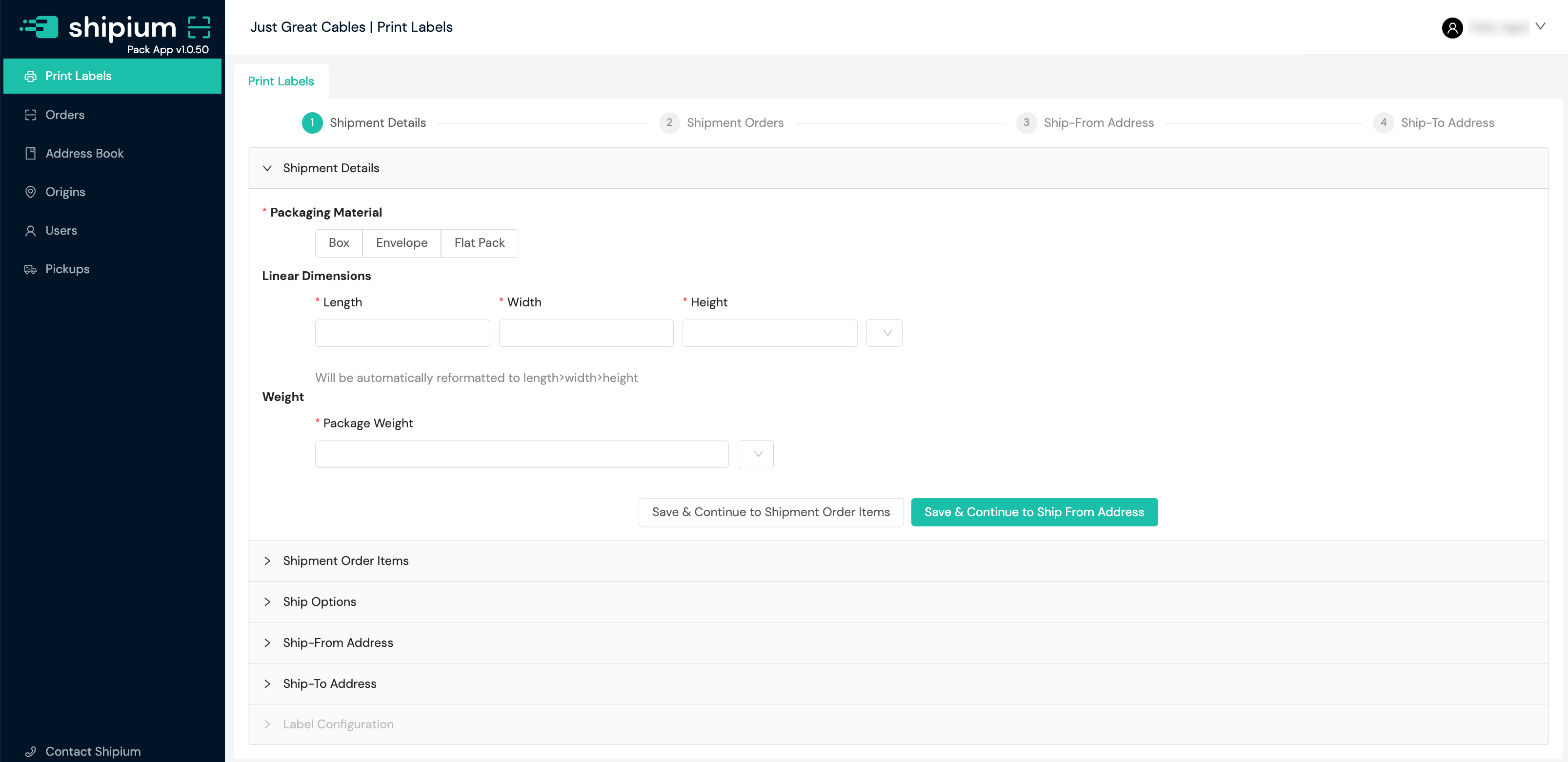Click the 'Pack App v1.0.50' version text
1568x762 pixels.
[167, 49]
